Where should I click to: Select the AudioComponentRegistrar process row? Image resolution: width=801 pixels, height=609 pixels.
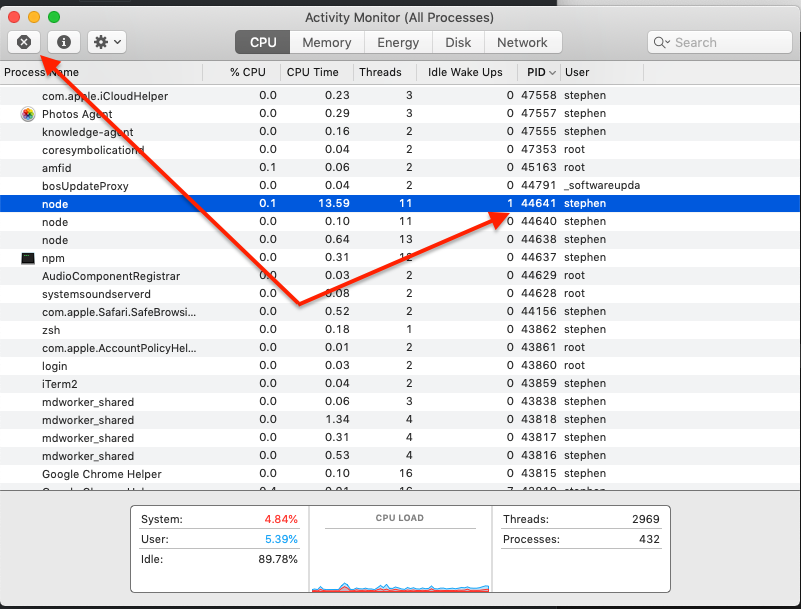[x=400, y=275]
